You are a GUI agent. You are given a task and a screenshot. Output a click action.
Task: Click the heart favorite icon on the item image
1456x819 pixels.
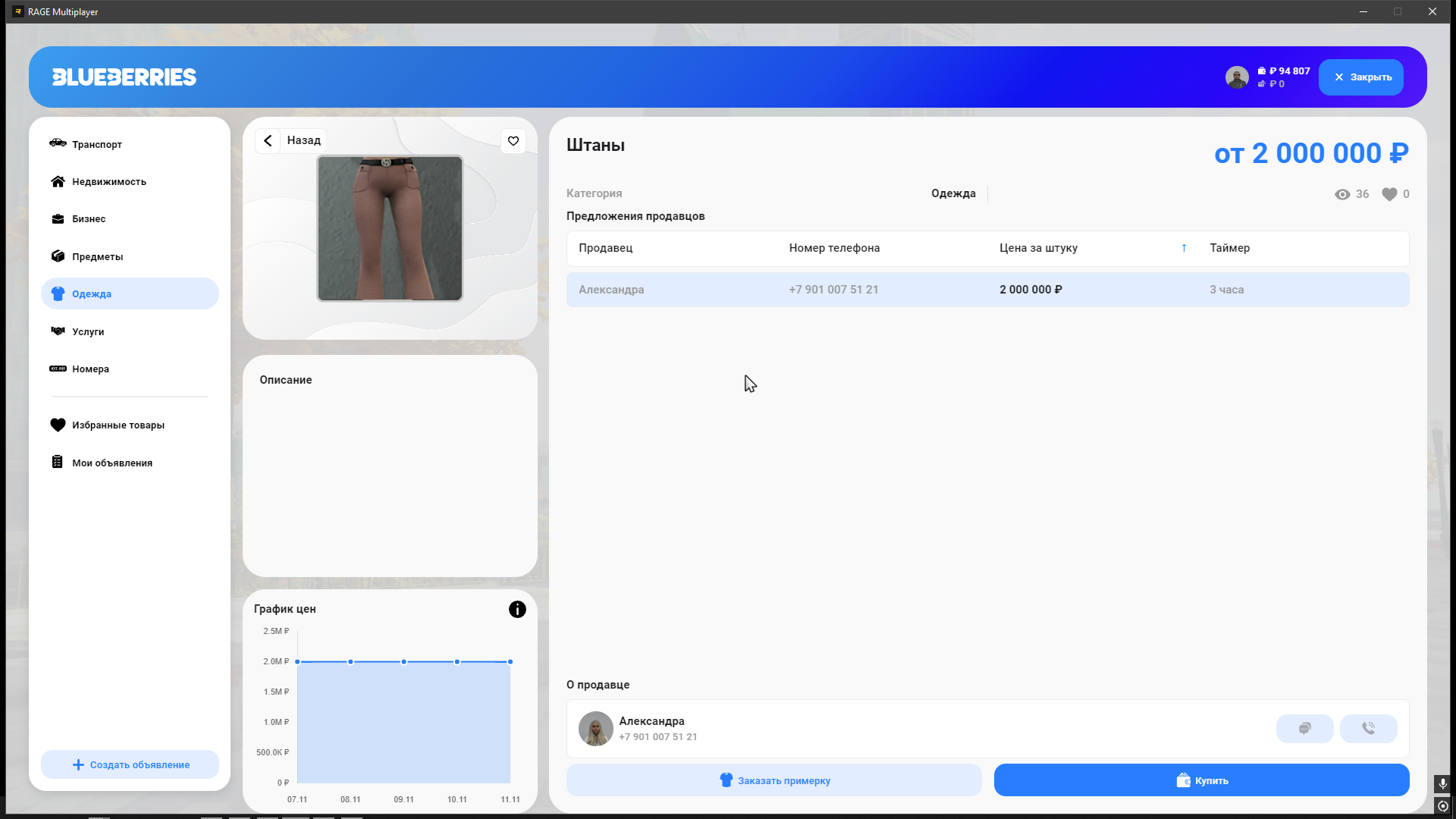(513, 141)
